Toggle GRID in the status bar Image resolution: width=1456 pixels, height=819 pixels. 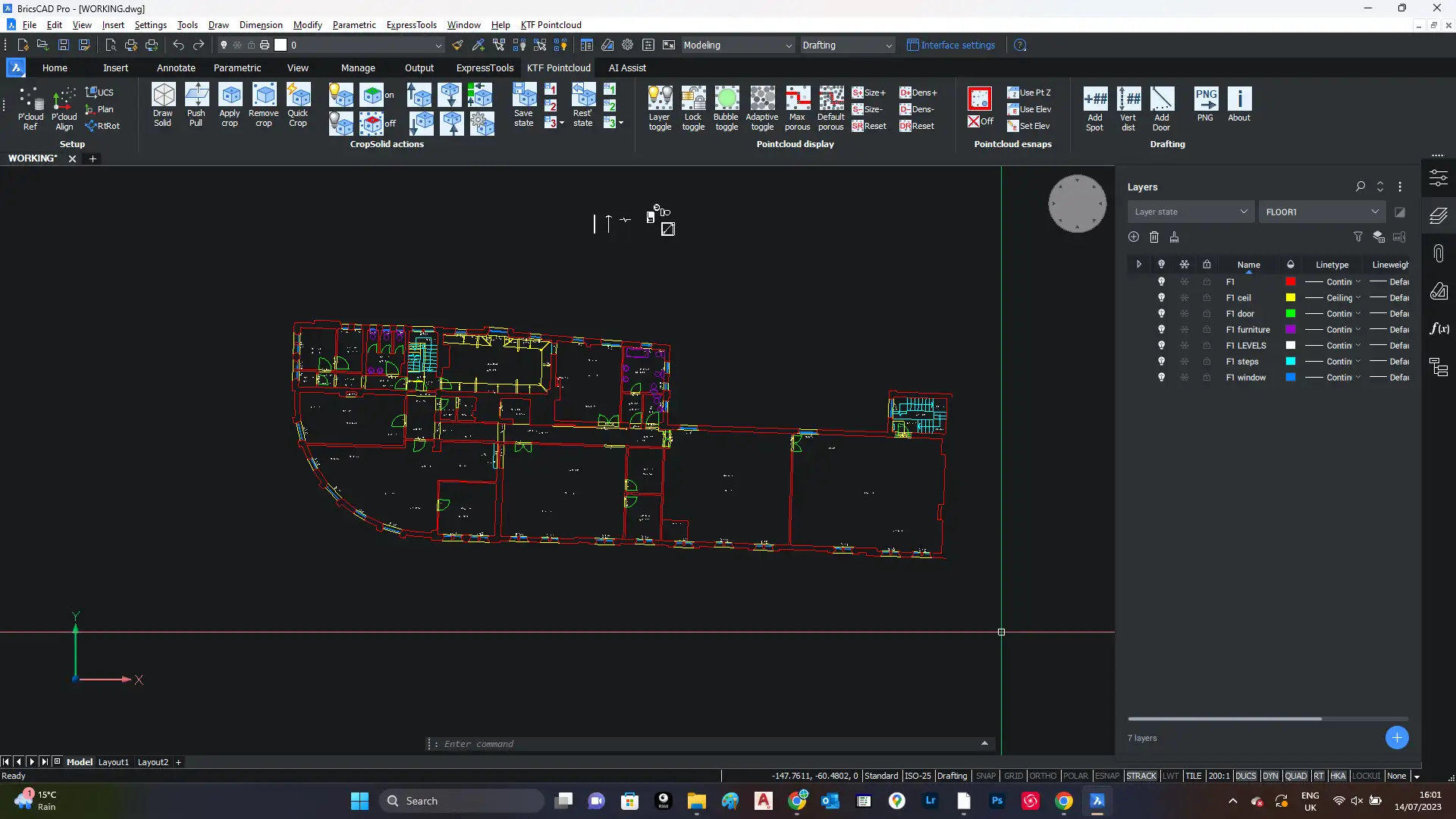tap(1013, 776)
